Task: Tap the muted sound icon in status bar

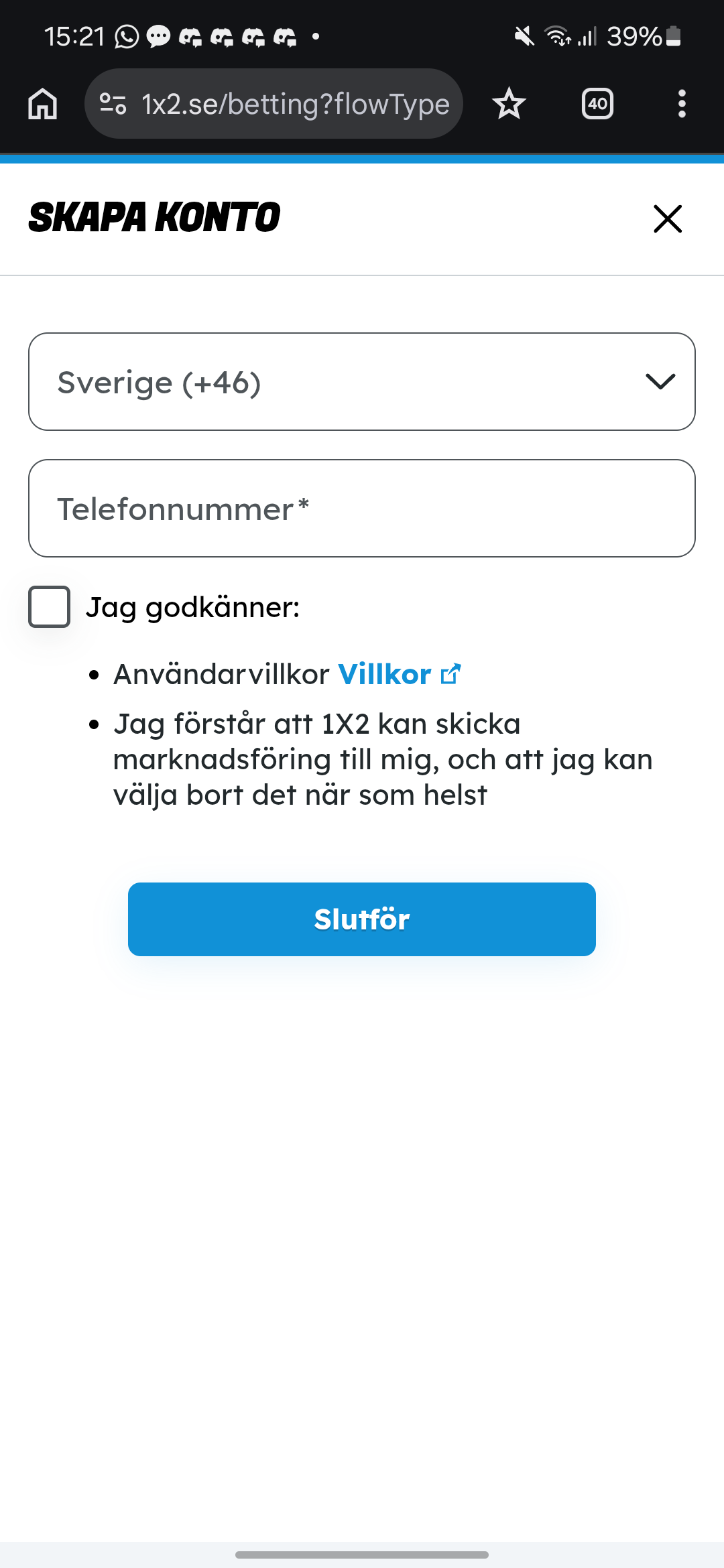Action: pos(524,36)
